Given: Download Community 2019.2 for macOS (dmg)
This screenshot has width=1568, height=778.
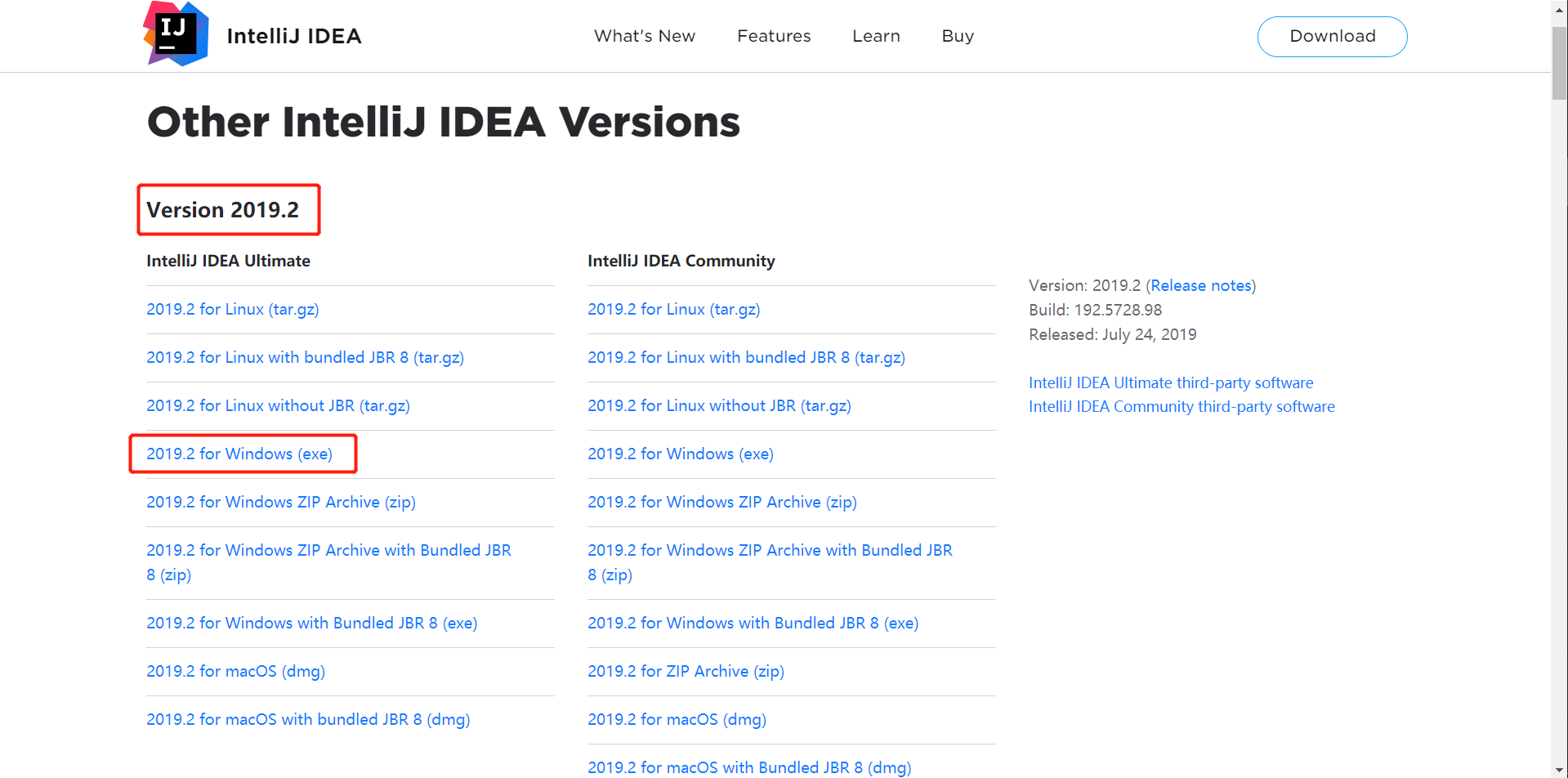Looking at the screenshot, I should [x=677, y=719].
